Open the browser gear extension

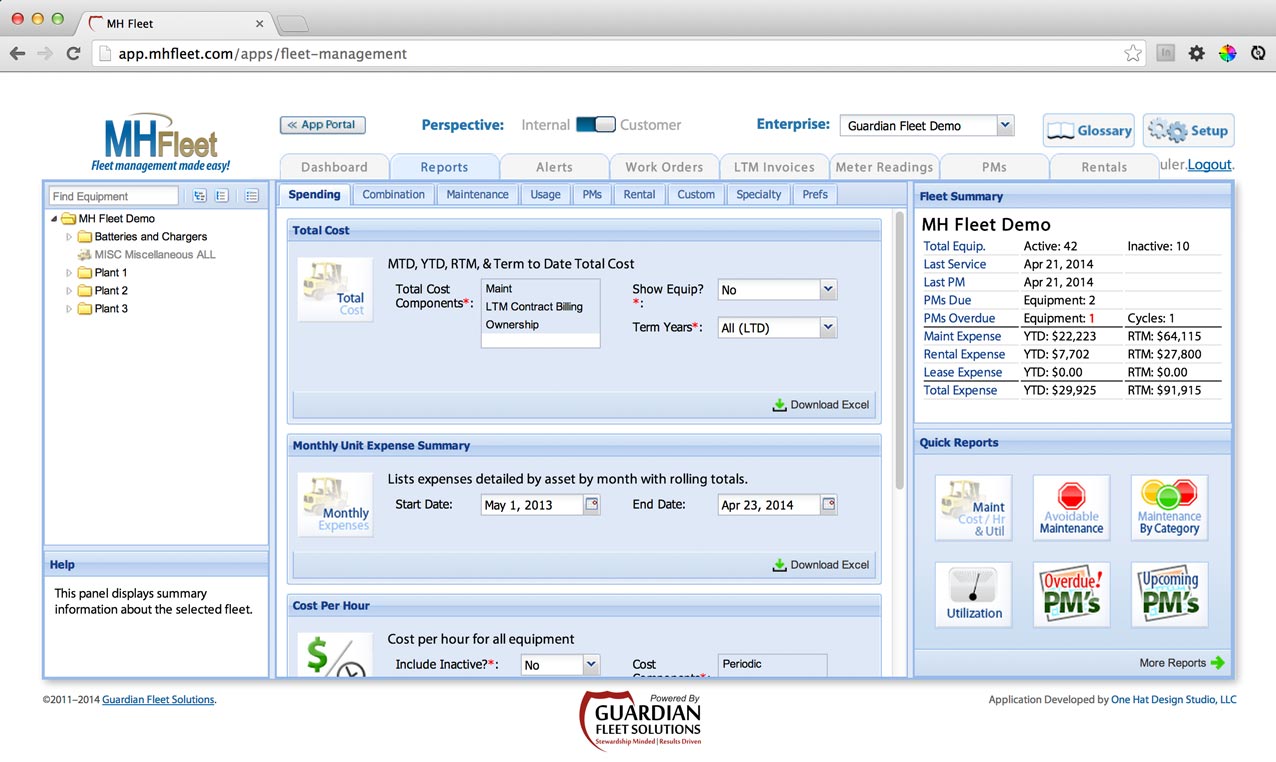[x=1196, y=54]
